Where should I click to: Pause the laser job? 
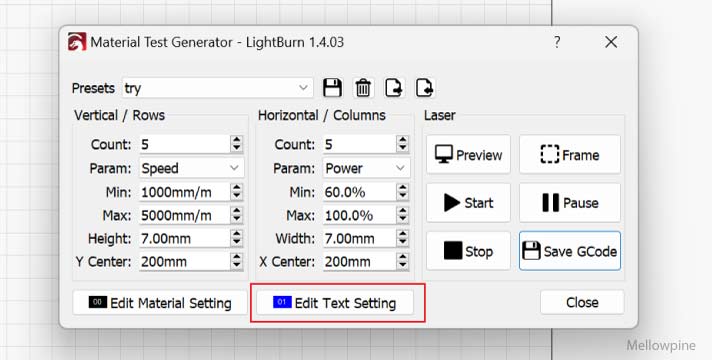[570, 202]
